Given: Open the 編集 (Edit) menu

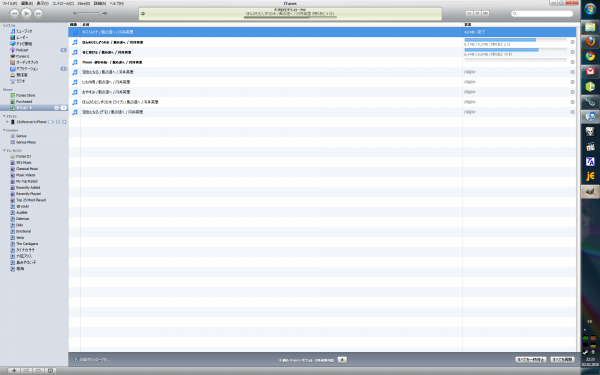Looking at the screenshot, I should point(26,3).
